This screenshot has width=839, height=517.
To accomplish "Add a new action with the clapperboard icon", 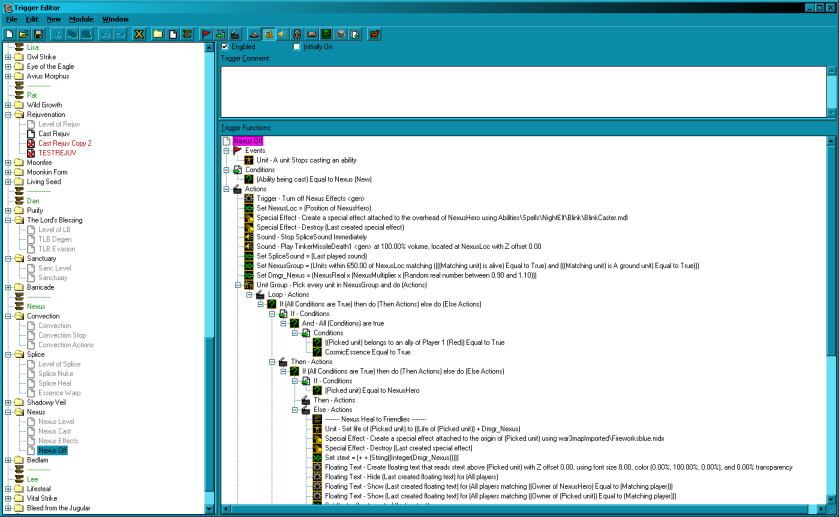I will pyautogui.click(x=235, y=34).
